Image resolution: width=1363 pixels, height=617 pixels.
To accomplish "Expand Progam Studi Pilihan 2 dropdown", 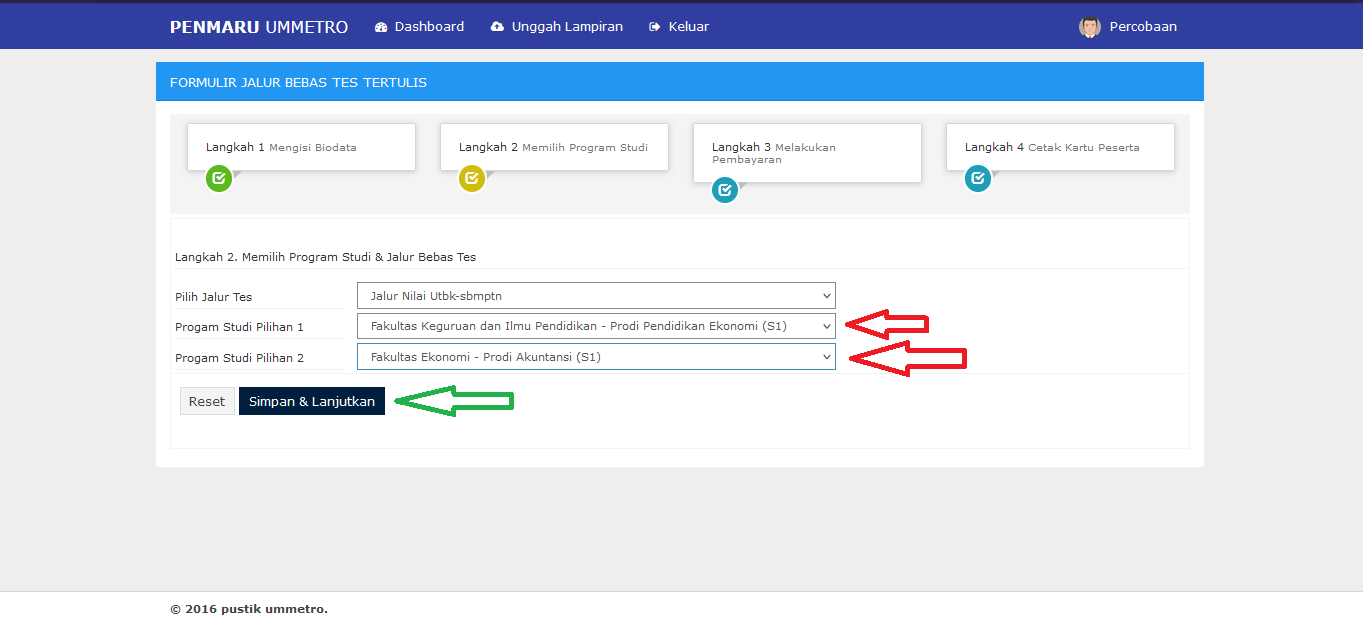I will click(x=595, y=357).
